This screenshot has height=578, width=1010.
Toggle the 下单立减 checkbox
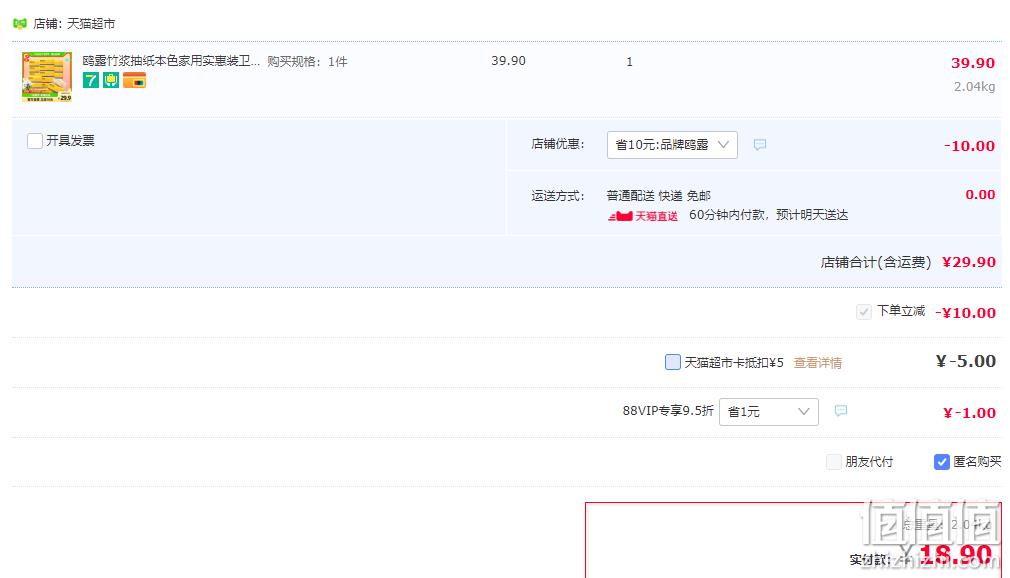pos(864,312)
